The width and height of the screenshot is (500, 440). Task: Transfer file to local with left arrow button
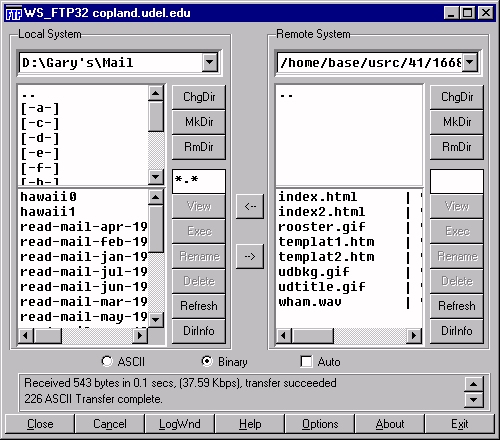coord(250,206)
